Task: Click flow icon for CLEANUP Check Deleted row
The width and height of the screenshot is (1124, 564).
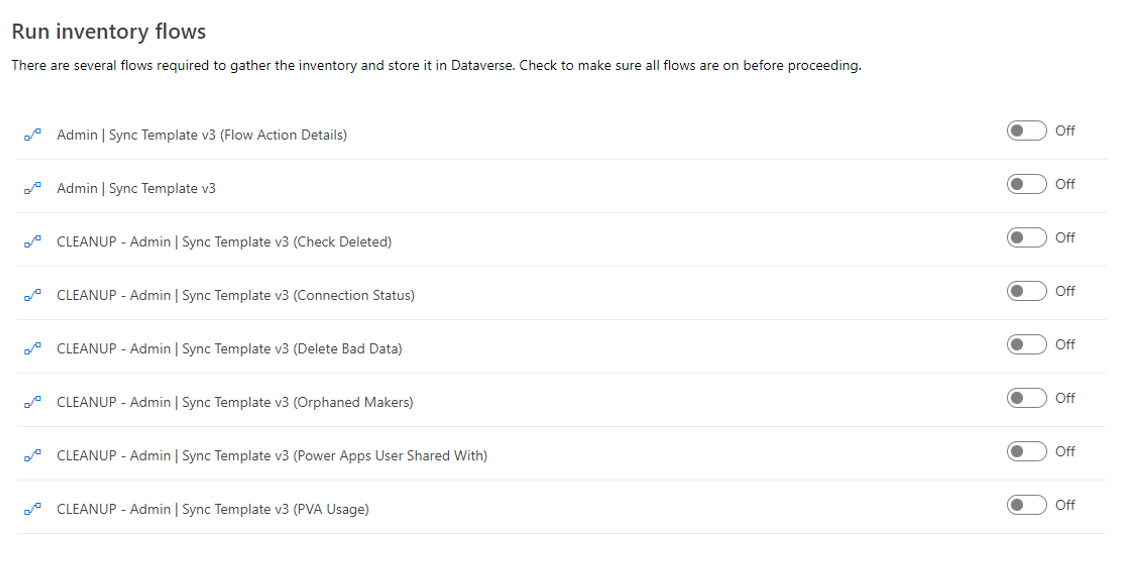Action: click(x=32, y=242)
